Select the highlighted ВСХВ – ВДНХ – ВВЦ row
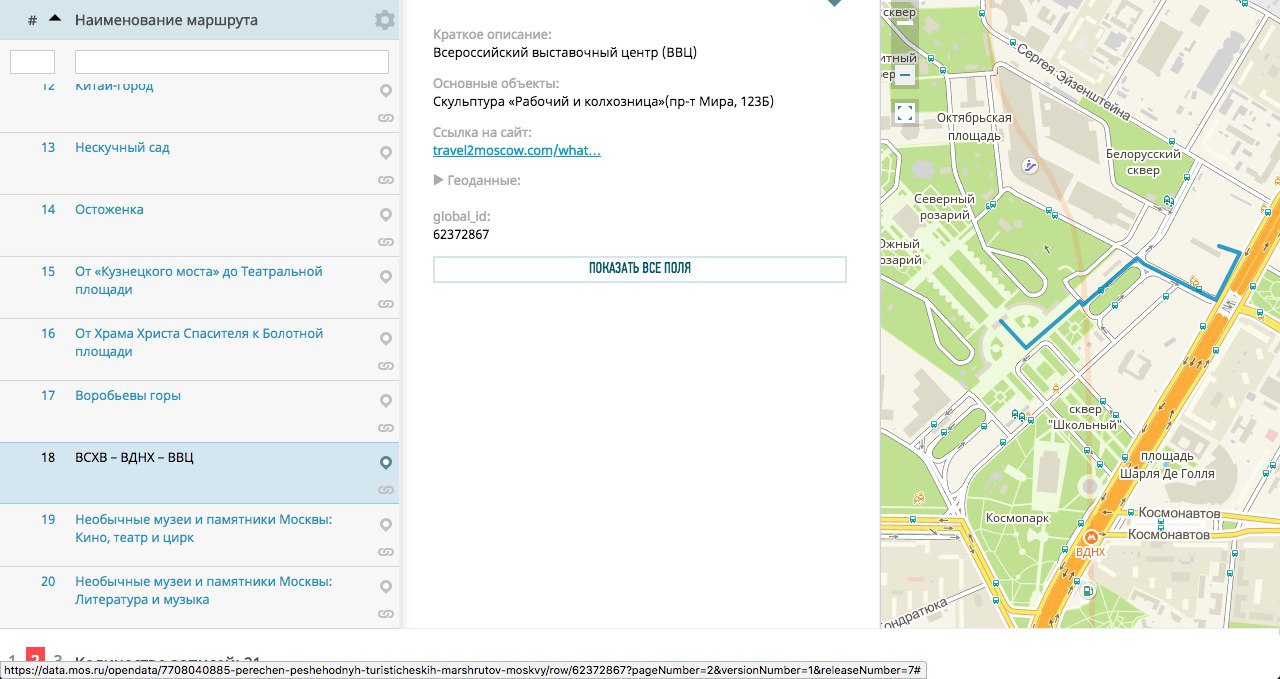Image resolution: width=1280 pixels, height=679 pixels. 134,458
